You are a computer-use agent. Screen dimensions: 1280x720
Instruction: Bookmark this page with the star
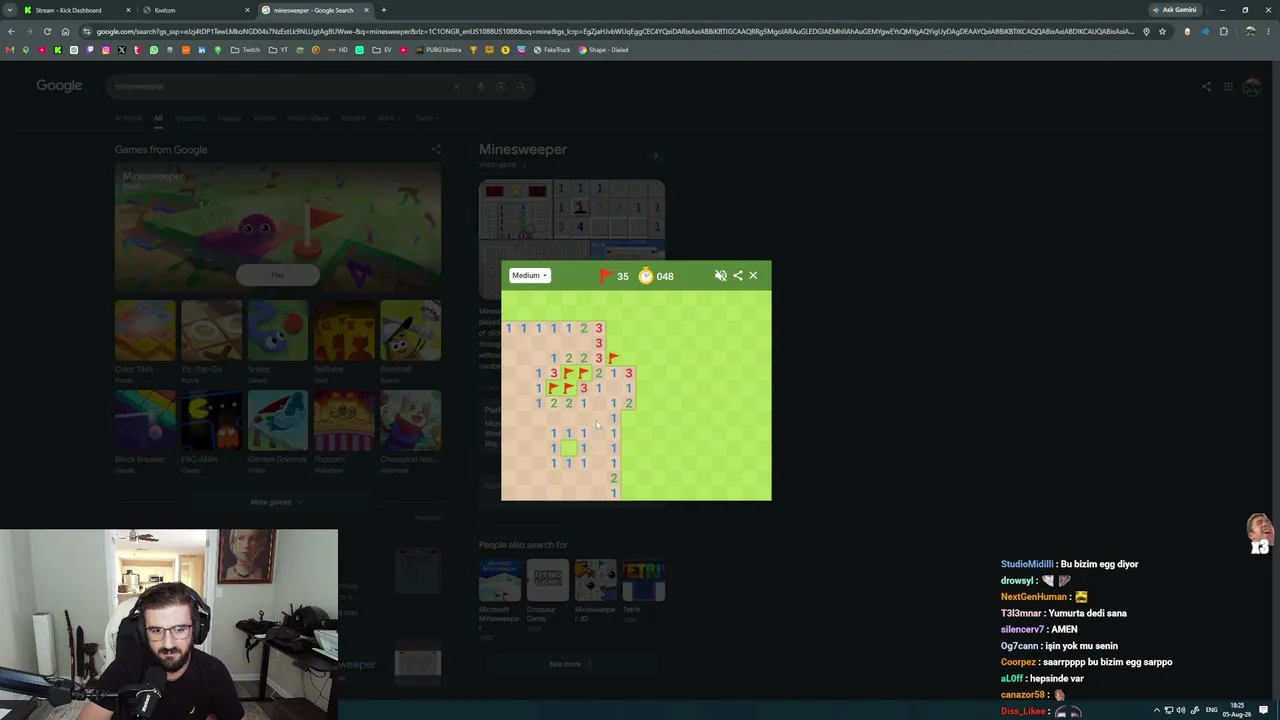(1162, 31)
